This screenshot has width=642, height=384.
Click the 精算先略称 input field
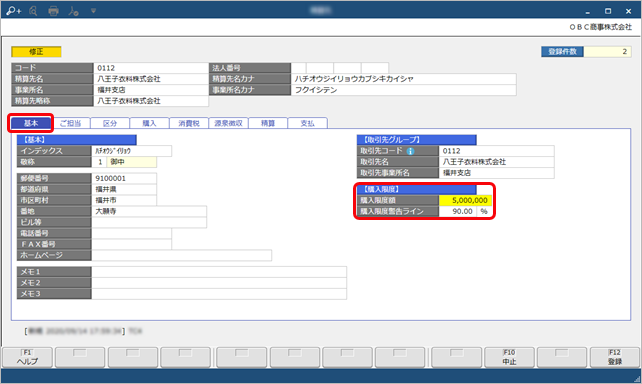point(151,101)
